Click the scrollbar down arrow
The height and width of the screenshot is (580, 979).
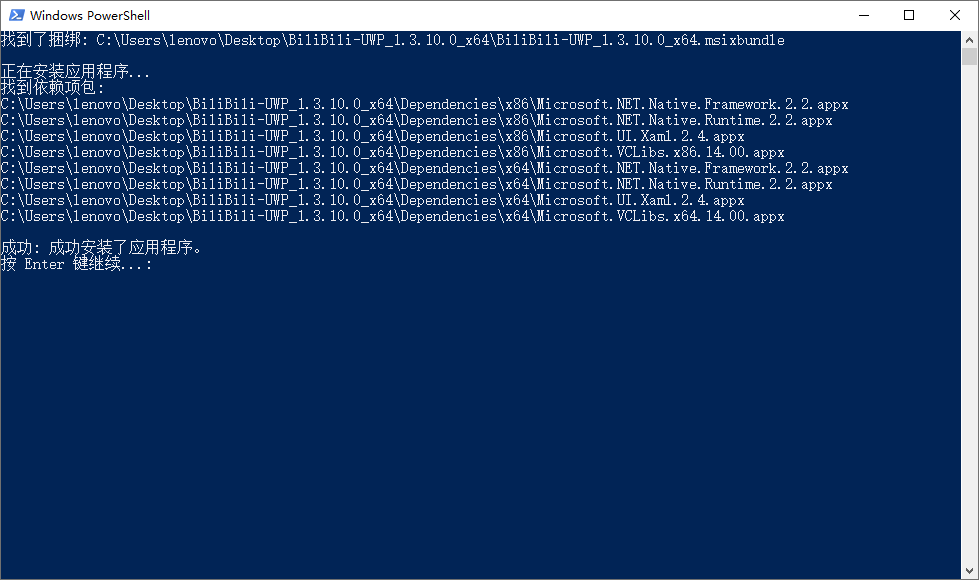[970, 571]
